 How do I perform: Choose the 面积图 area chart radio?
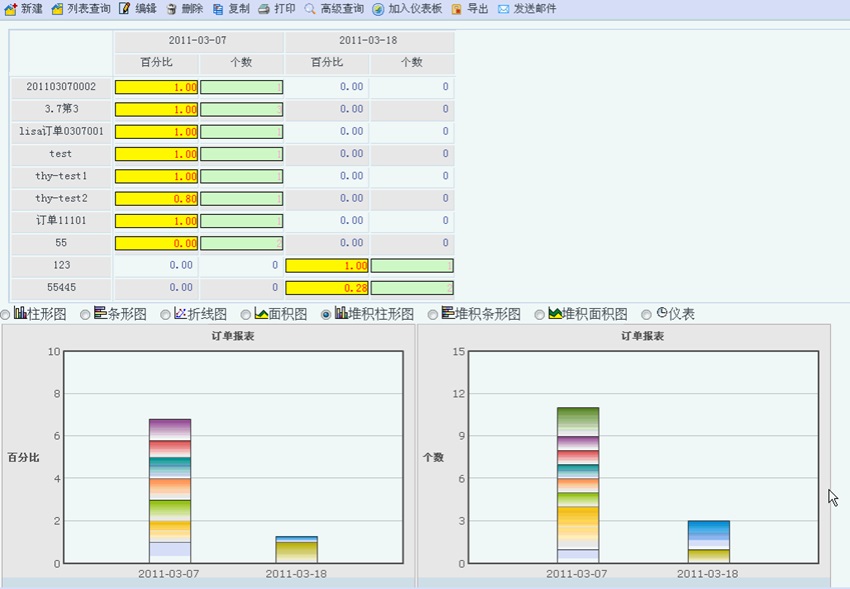[246, 315]
